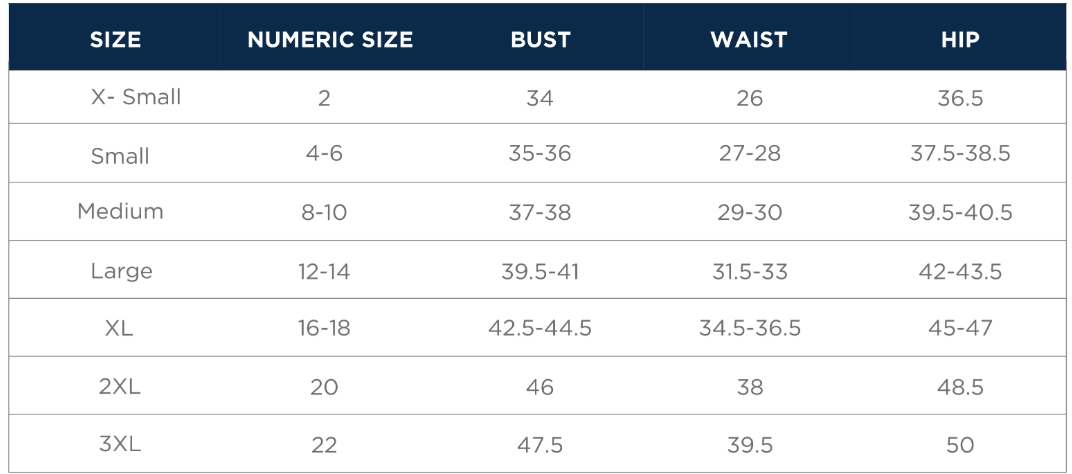The width and height of the screenshot is (1072, 474).
Task: Click waist measurement 34.5-36.5 cell
Action: [750, 328]
